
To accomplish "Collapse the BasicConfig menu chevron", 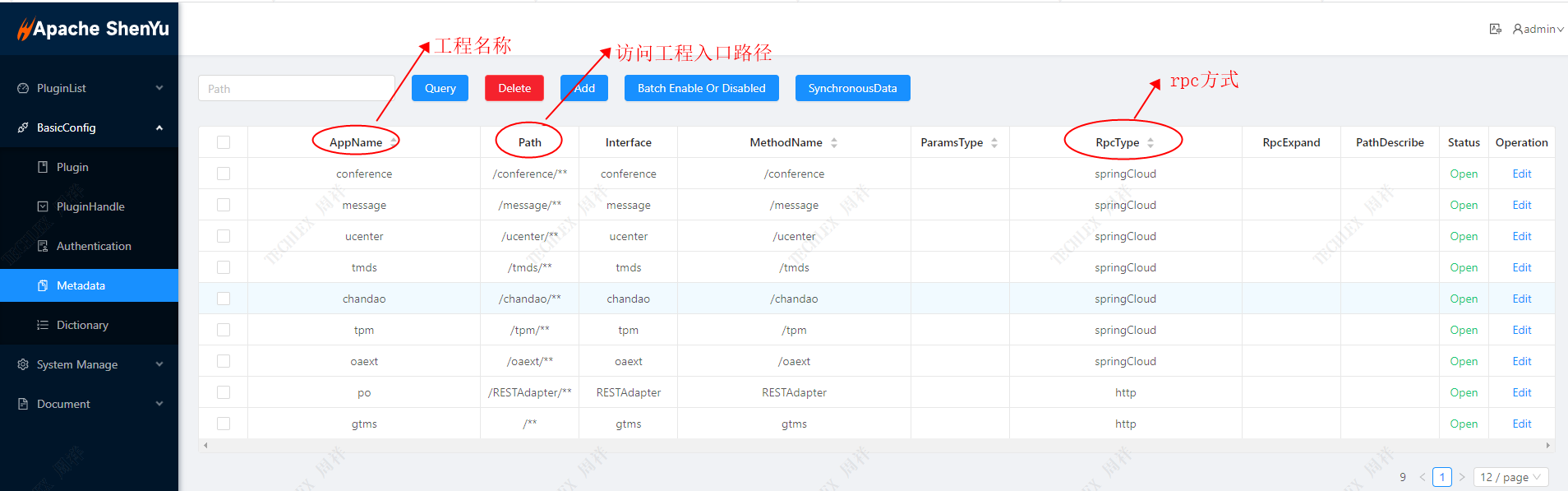I will click(x=159, y=127).
